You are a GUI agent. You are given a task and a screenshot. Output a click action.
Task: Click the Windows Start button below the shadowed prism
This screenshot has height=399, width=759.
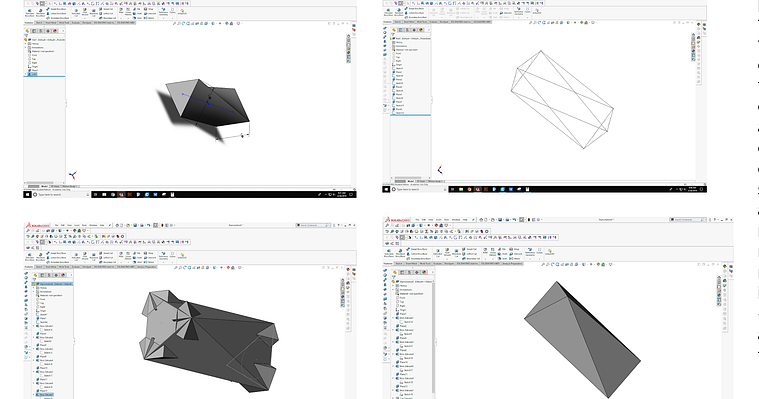point(28,195)
